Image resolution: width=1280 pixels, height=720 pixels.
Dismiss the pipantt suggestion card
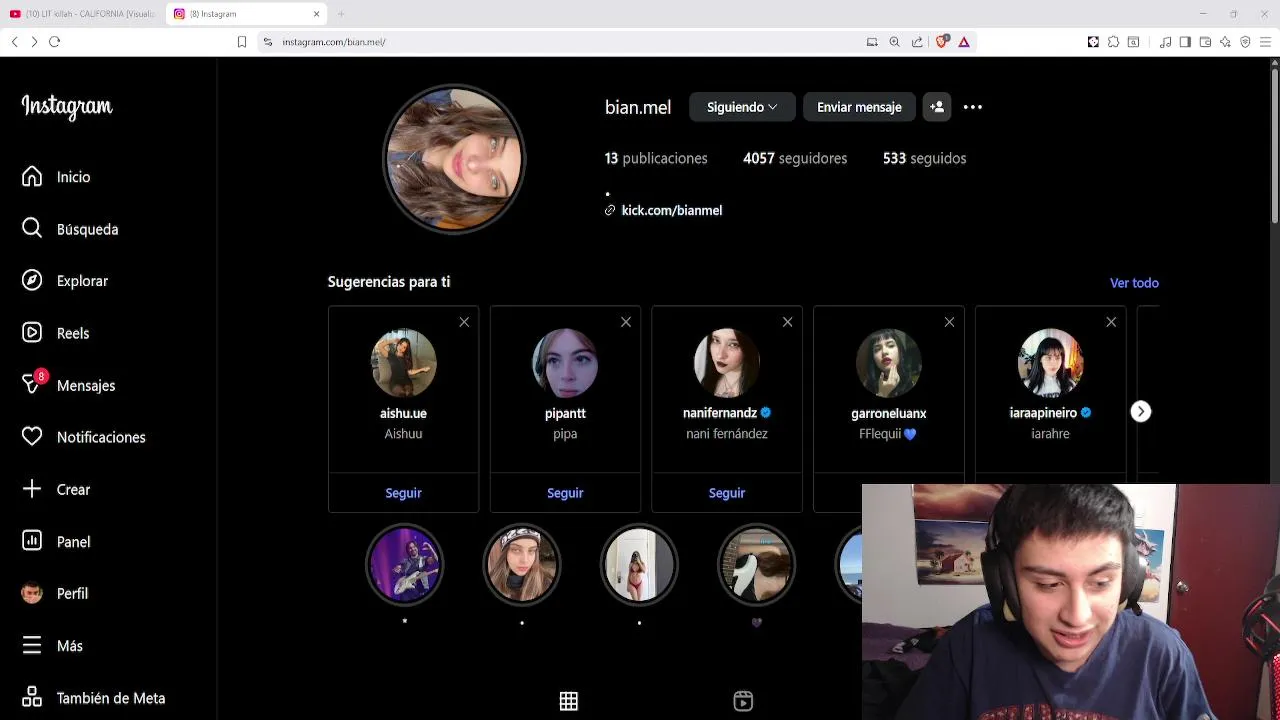point(626,322)
